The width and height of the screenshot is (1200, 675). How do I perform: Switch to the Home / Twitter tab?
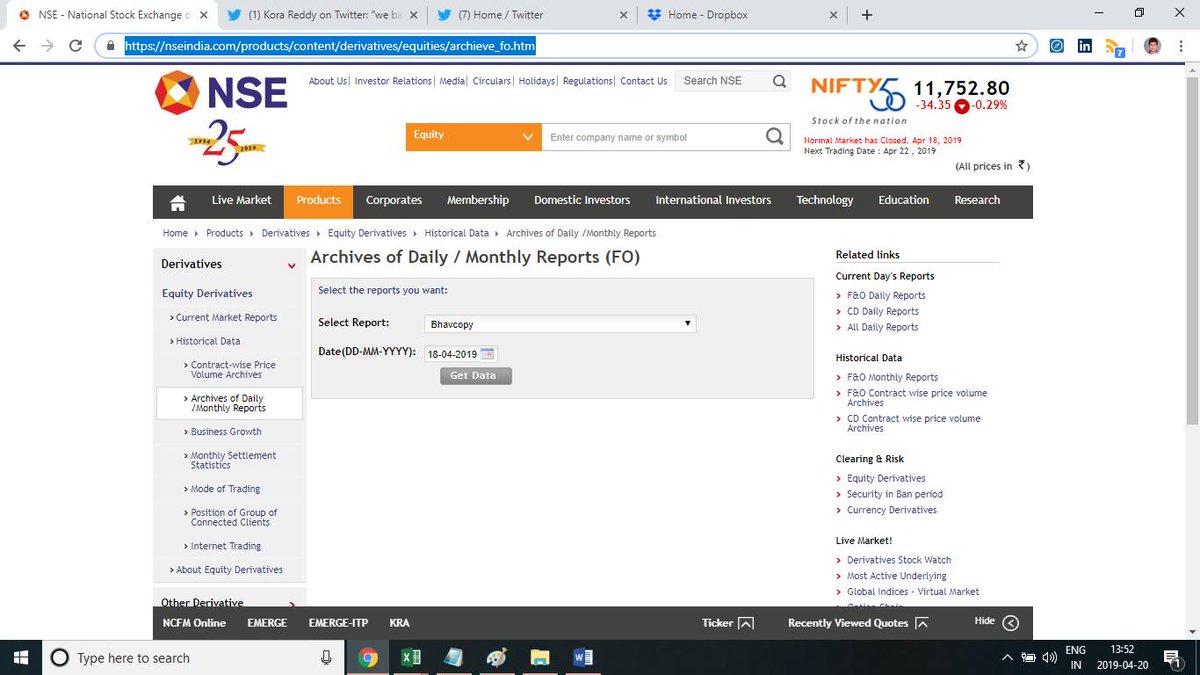pos(531,15)
